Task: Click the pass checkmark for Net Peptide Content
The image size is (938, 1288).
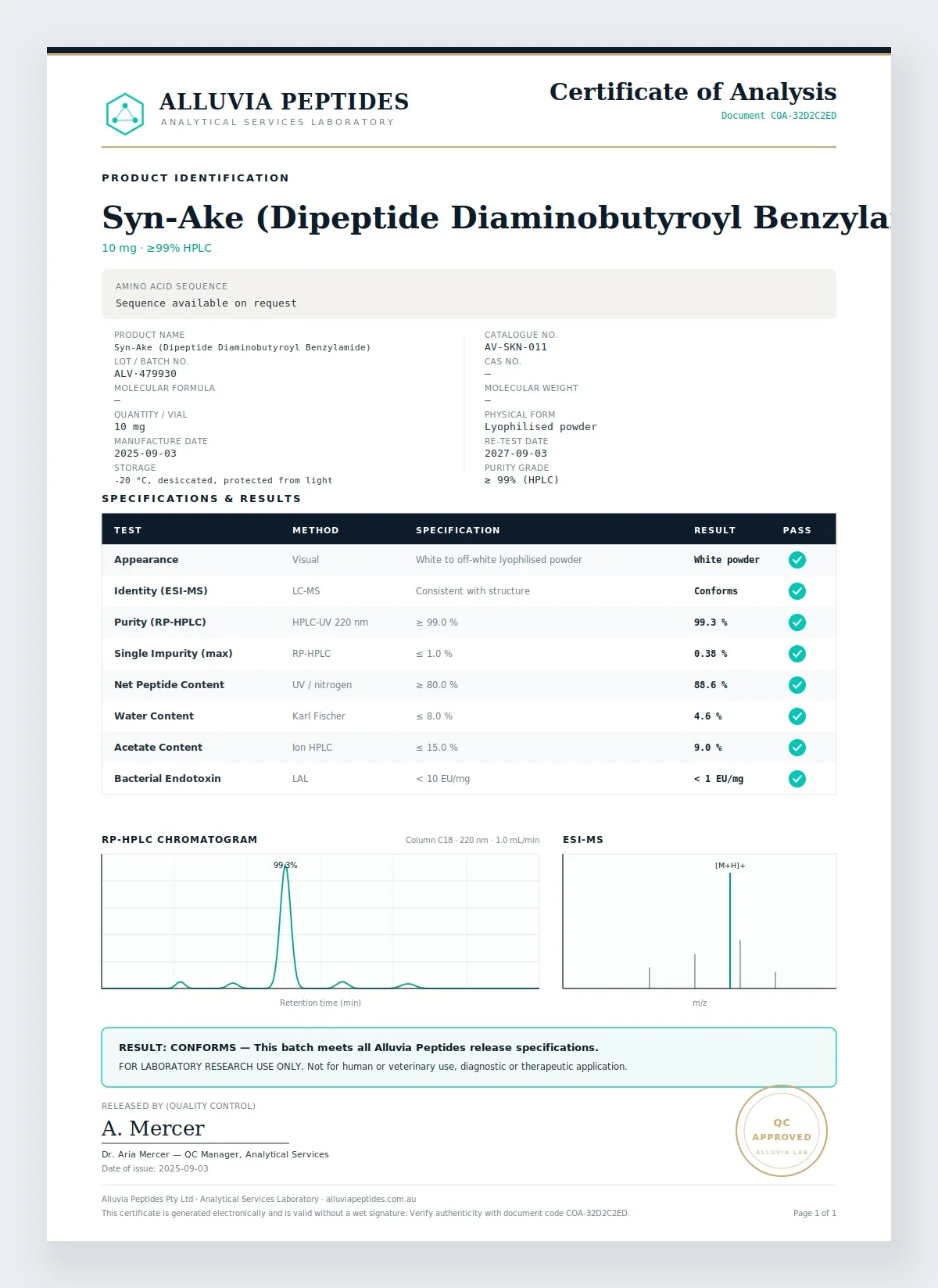Action: point(797,685)
